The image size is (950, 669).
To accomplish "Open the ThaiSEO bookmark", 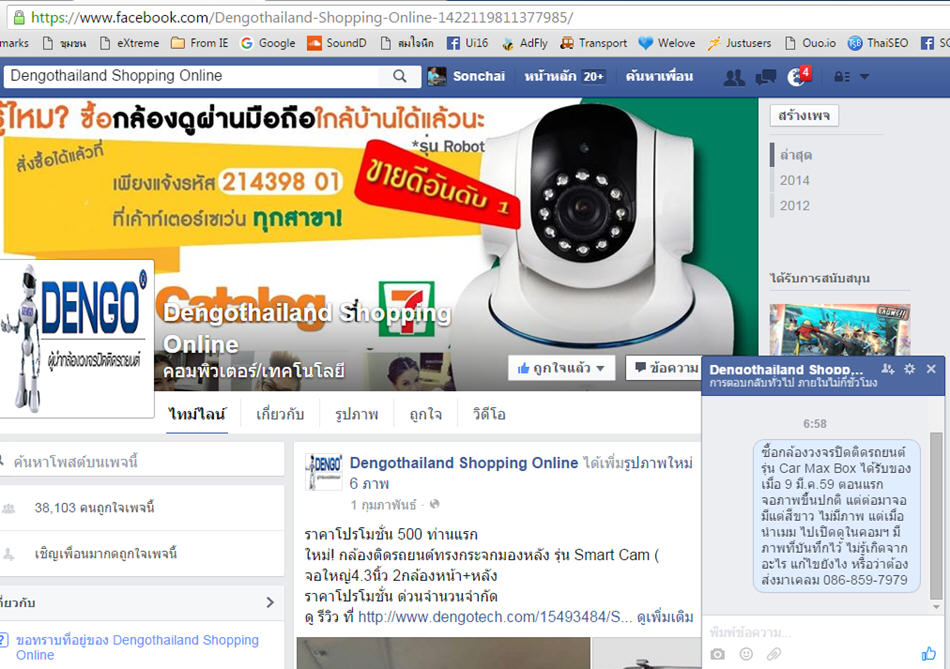I will 878,43.
